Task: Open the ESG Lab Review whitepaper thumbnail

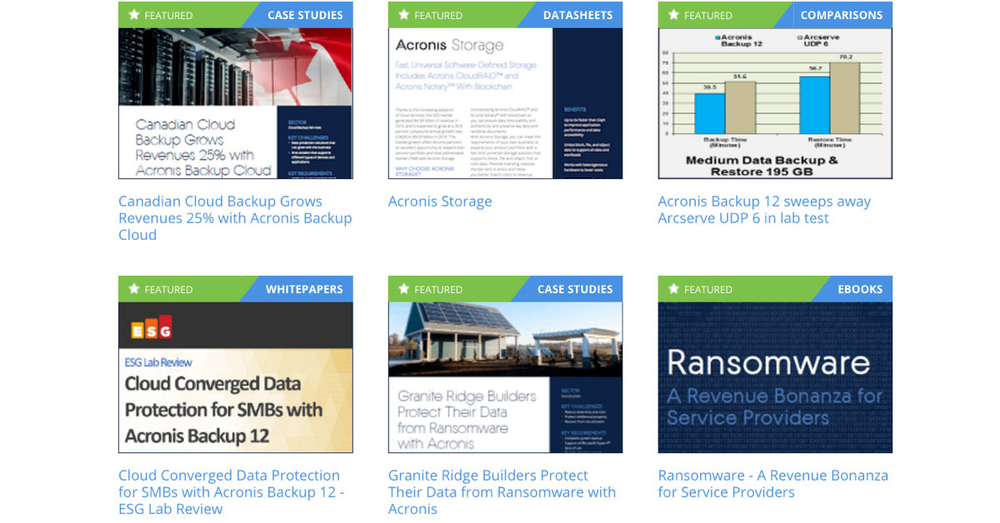Action: coord(235,378)
